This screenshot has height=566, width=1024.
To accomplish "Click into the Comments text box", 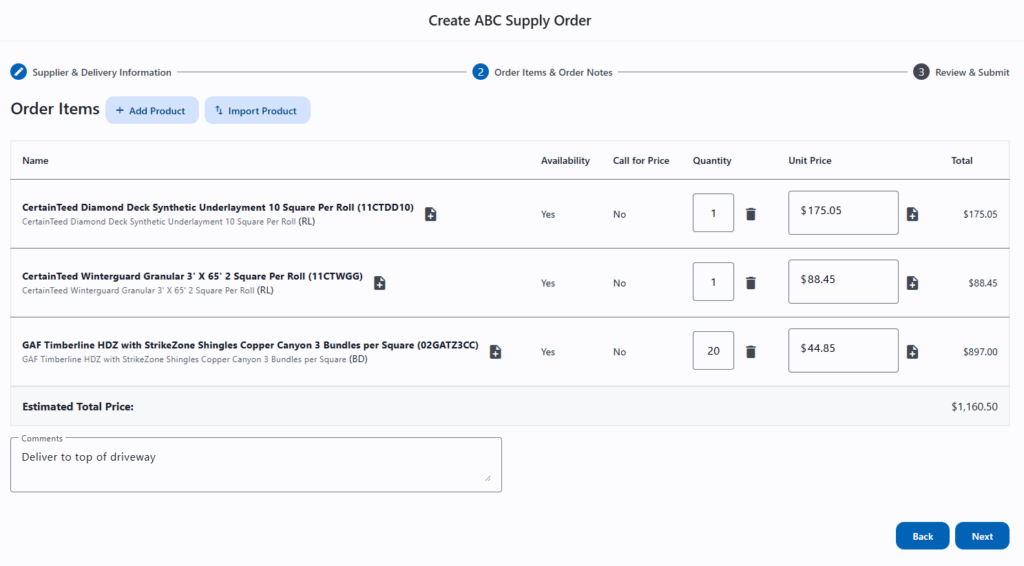I will [x=255, y=465].
